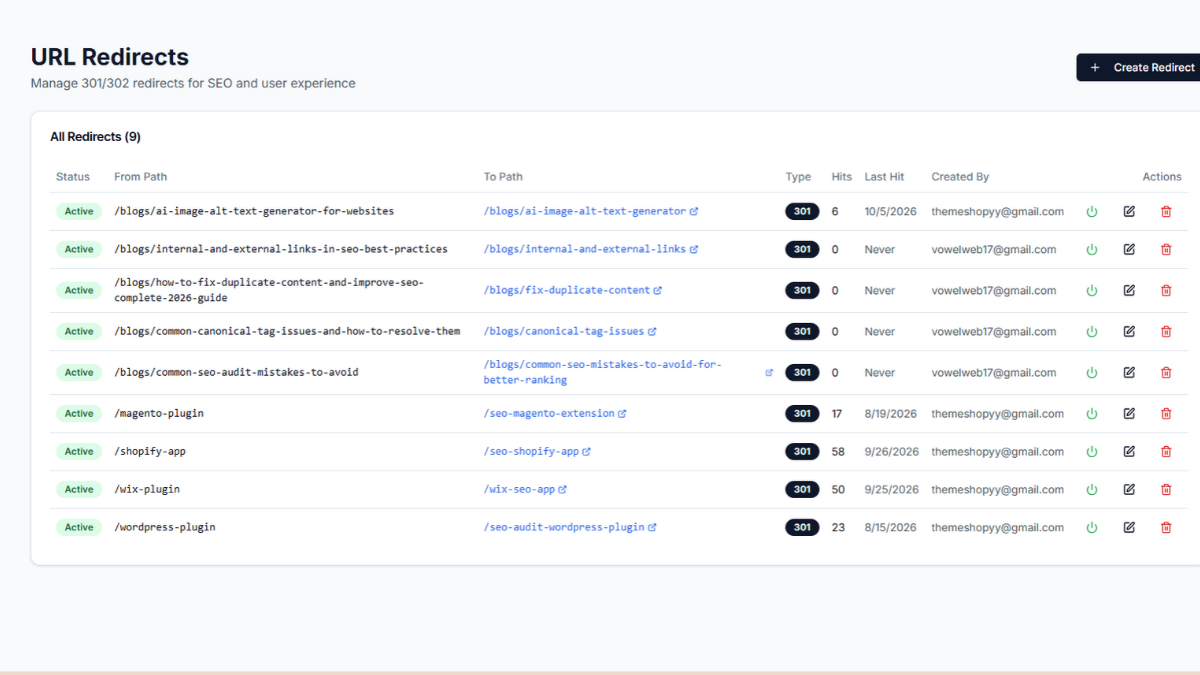
Task: Edit the how-to-fix-duplicate-content redirect
Action: (1129, 290)
